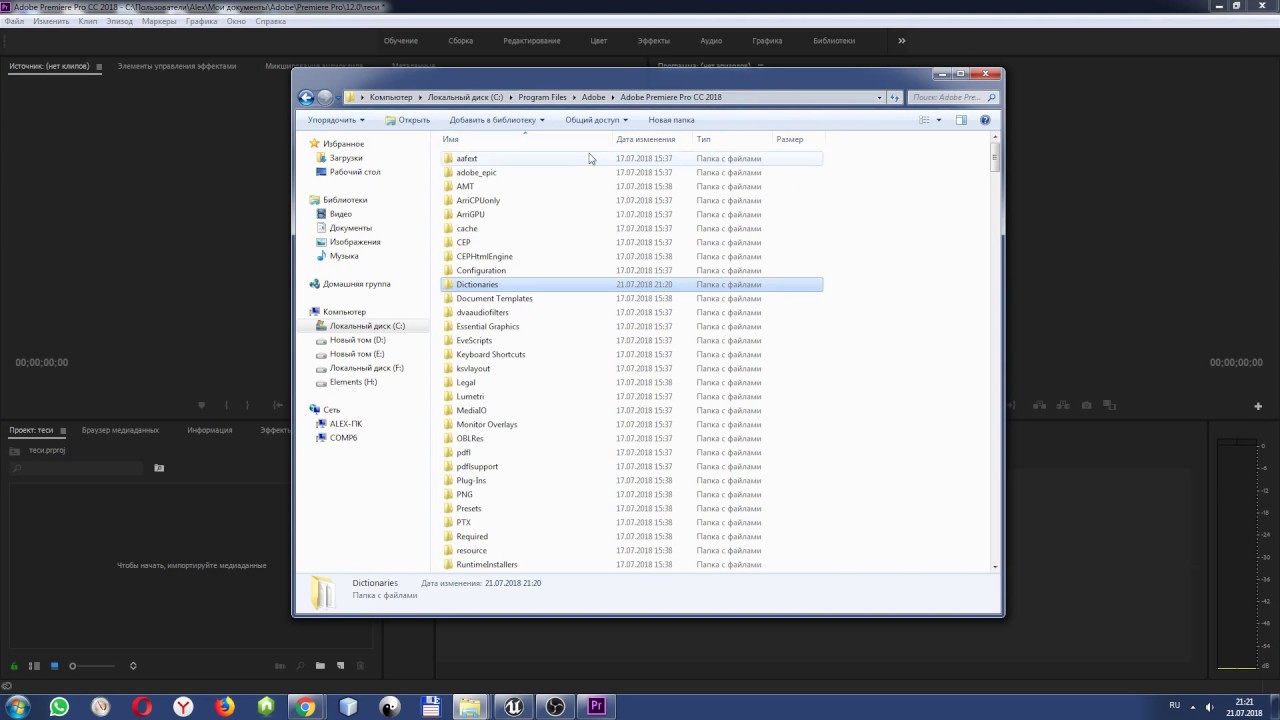Open the Упорядочить dropdown menu
The image size is (1280, 720).
click(336, 120)
